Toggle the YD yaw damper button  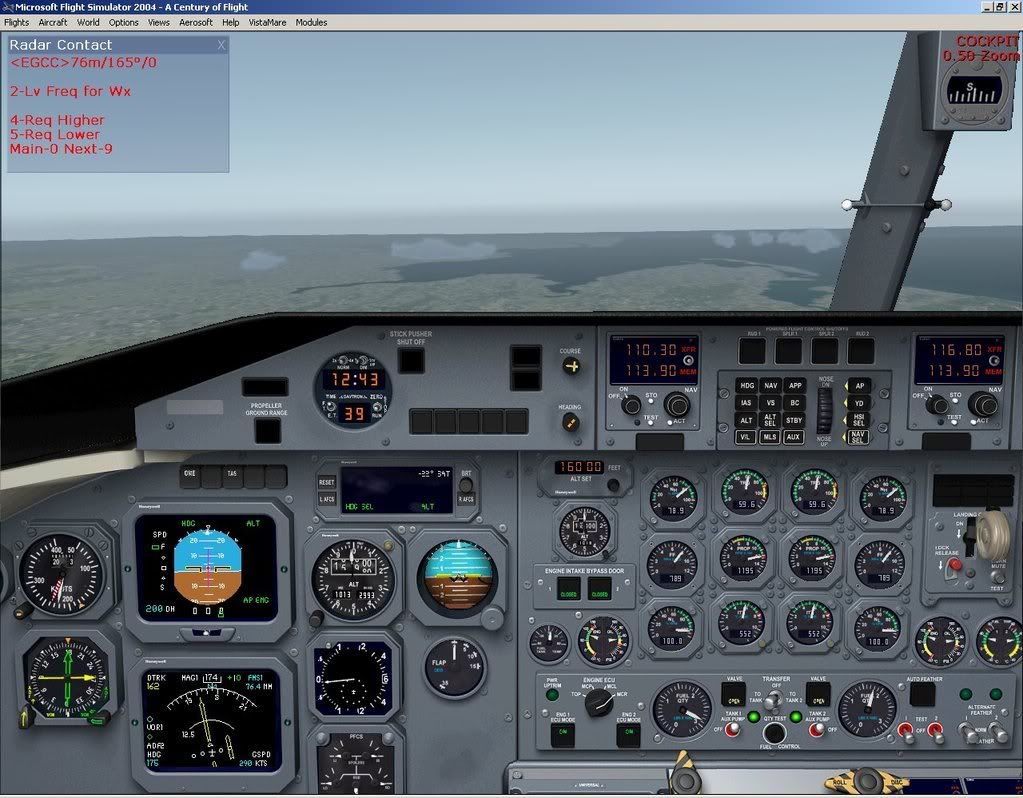(859, 403)
